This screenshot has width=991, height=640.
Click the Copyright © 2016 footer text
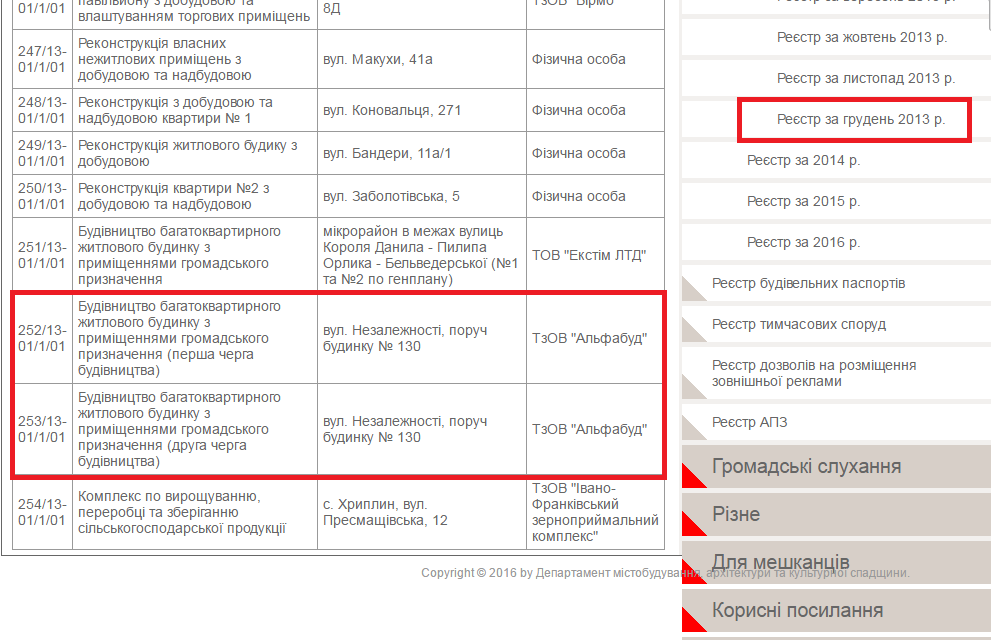pyautogui.click(x=666, y=573)
